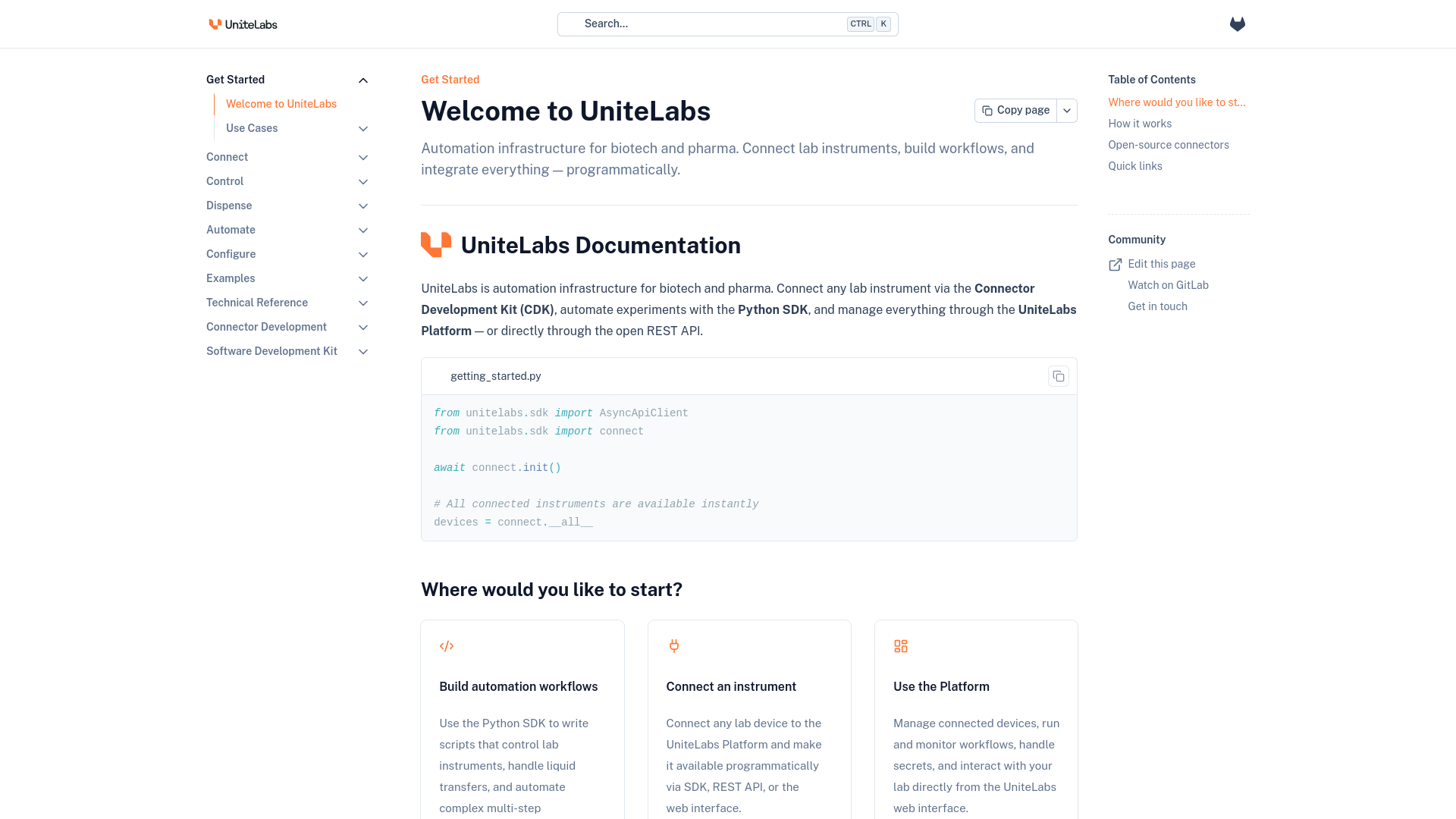1456x819 pixels.
Task: Open the Automate sidebar section
Action: click(231, 230)
